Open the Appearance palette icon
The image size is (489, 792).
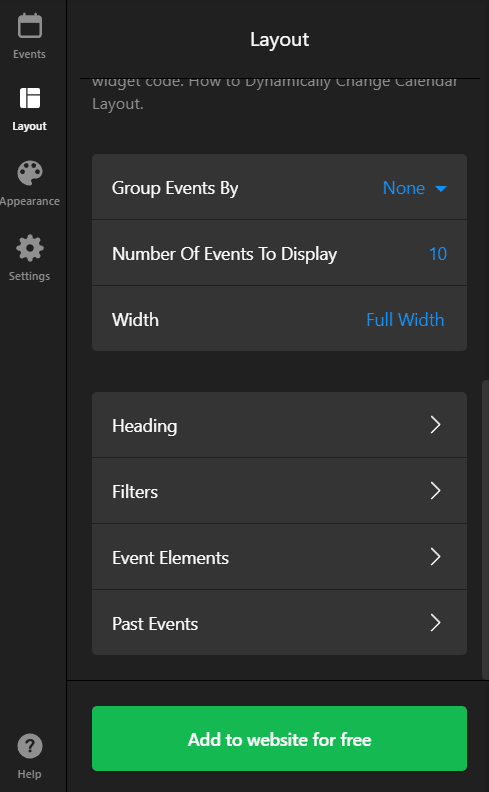pyautogui.click(x=30, y=173)
